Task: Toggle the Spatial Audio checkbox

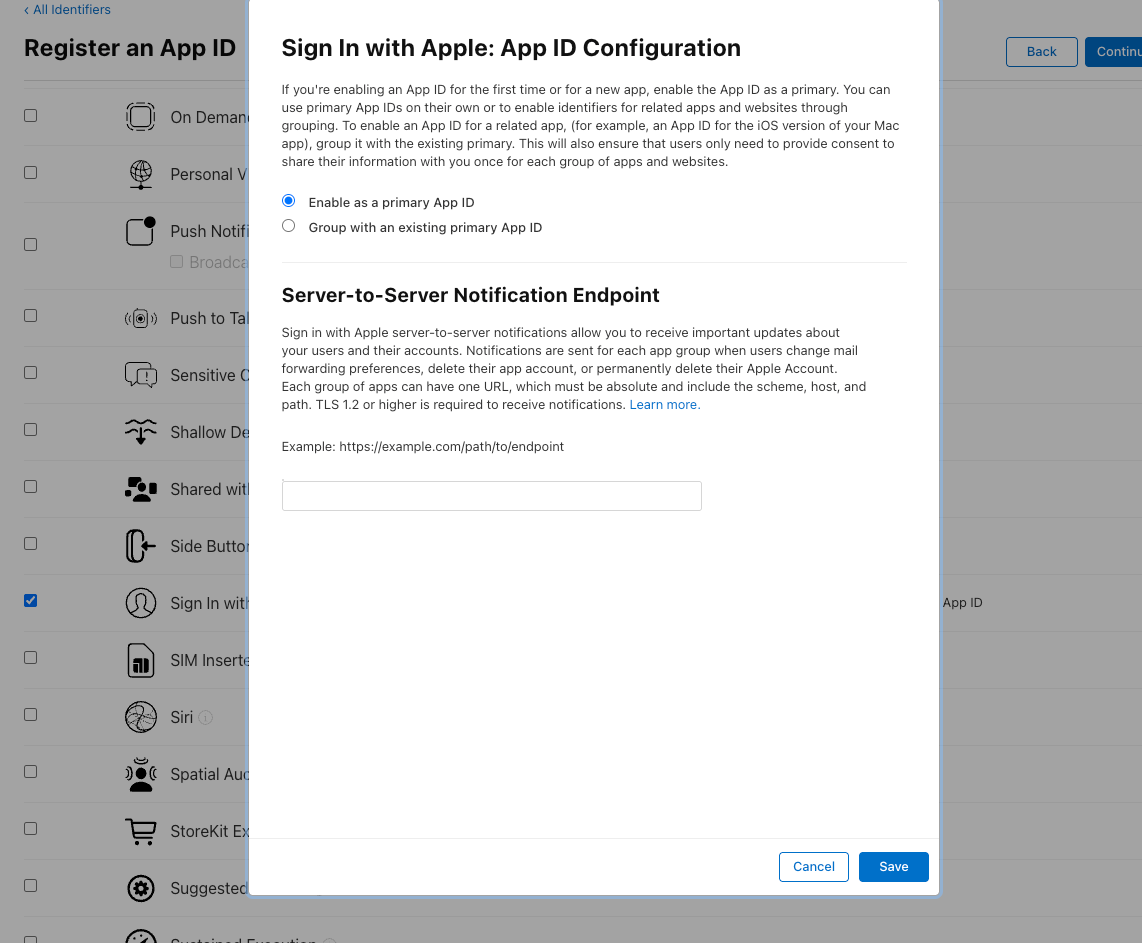Action: coord(31,772)
